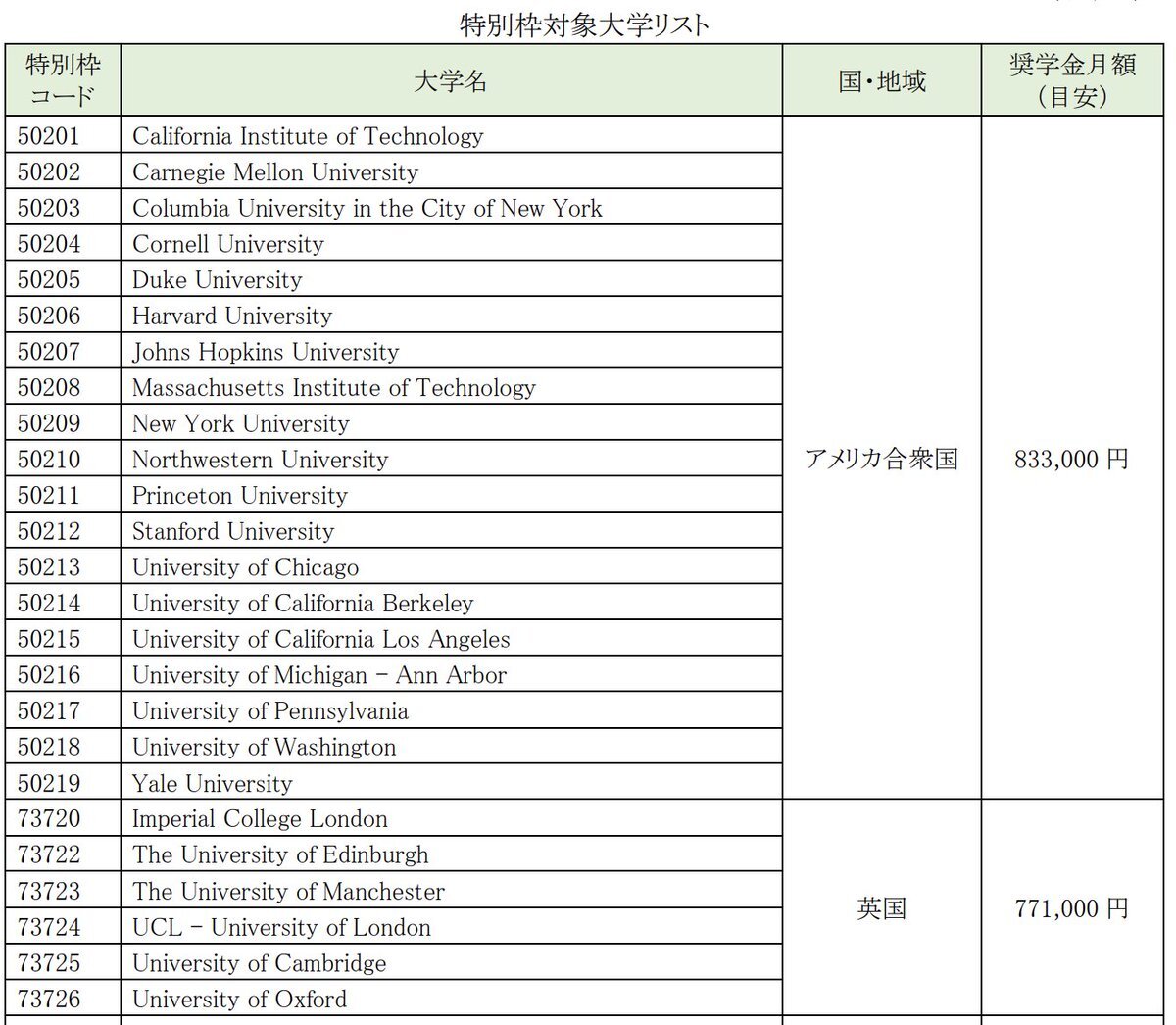This screenshot has width=1176, height=1025.
Task: Select code cell 50203
Action: point(63,208)
